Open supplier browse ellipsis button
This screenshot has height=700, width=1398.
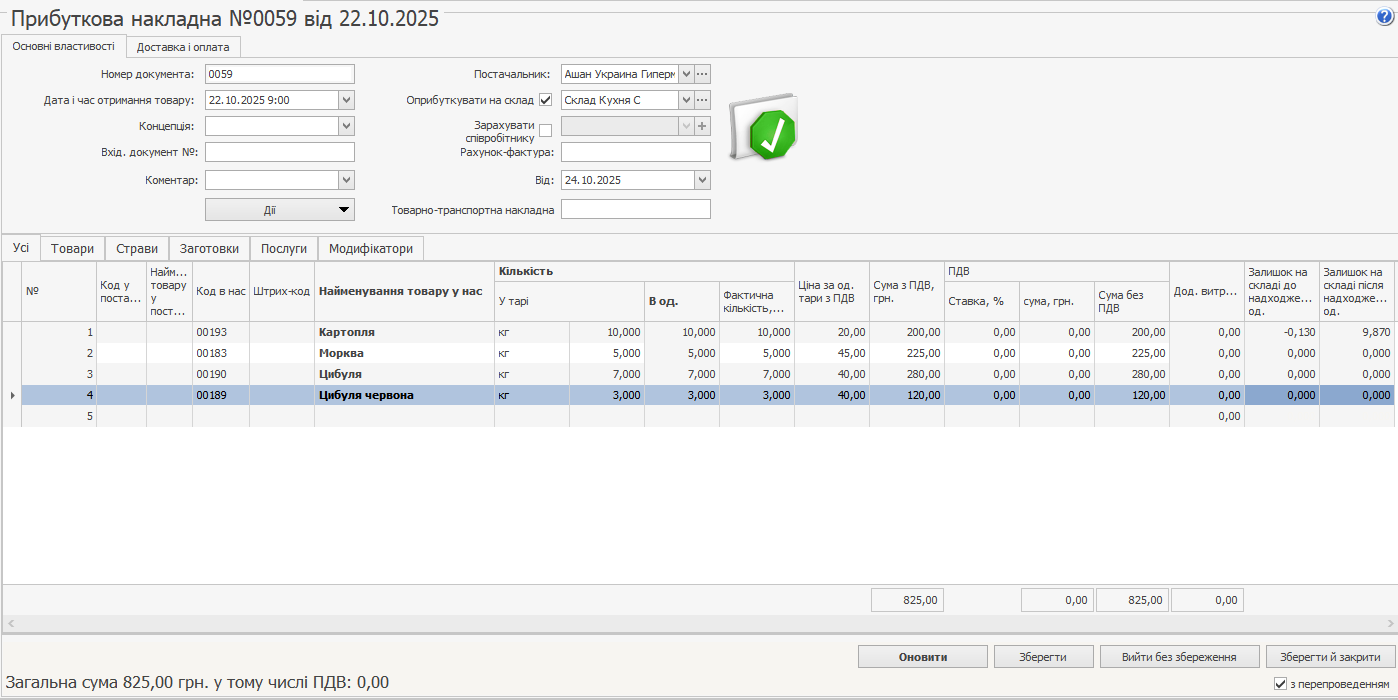(702, 74)
